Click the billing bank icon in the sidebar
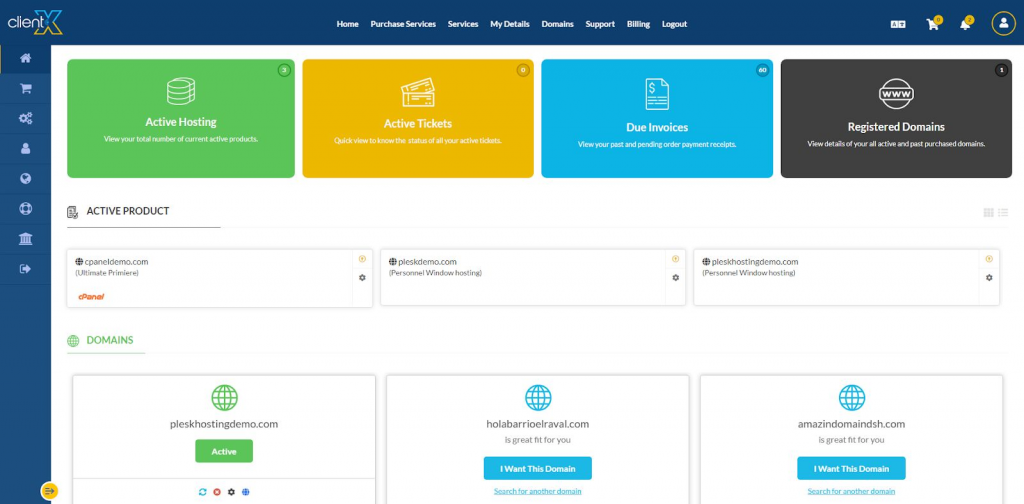 [25, 238]
